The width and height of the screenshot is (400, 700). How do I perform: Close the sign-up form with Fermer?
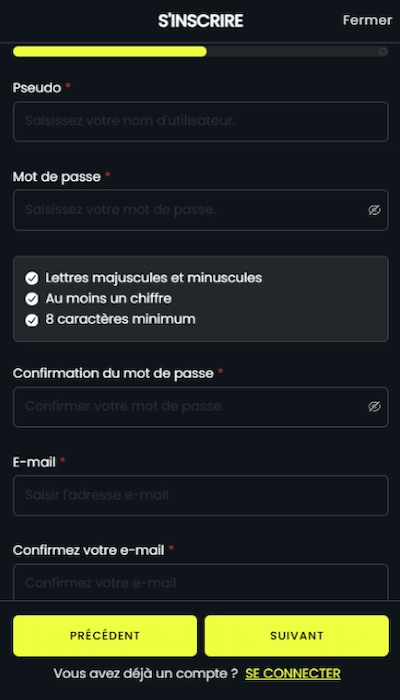(367, 20)
